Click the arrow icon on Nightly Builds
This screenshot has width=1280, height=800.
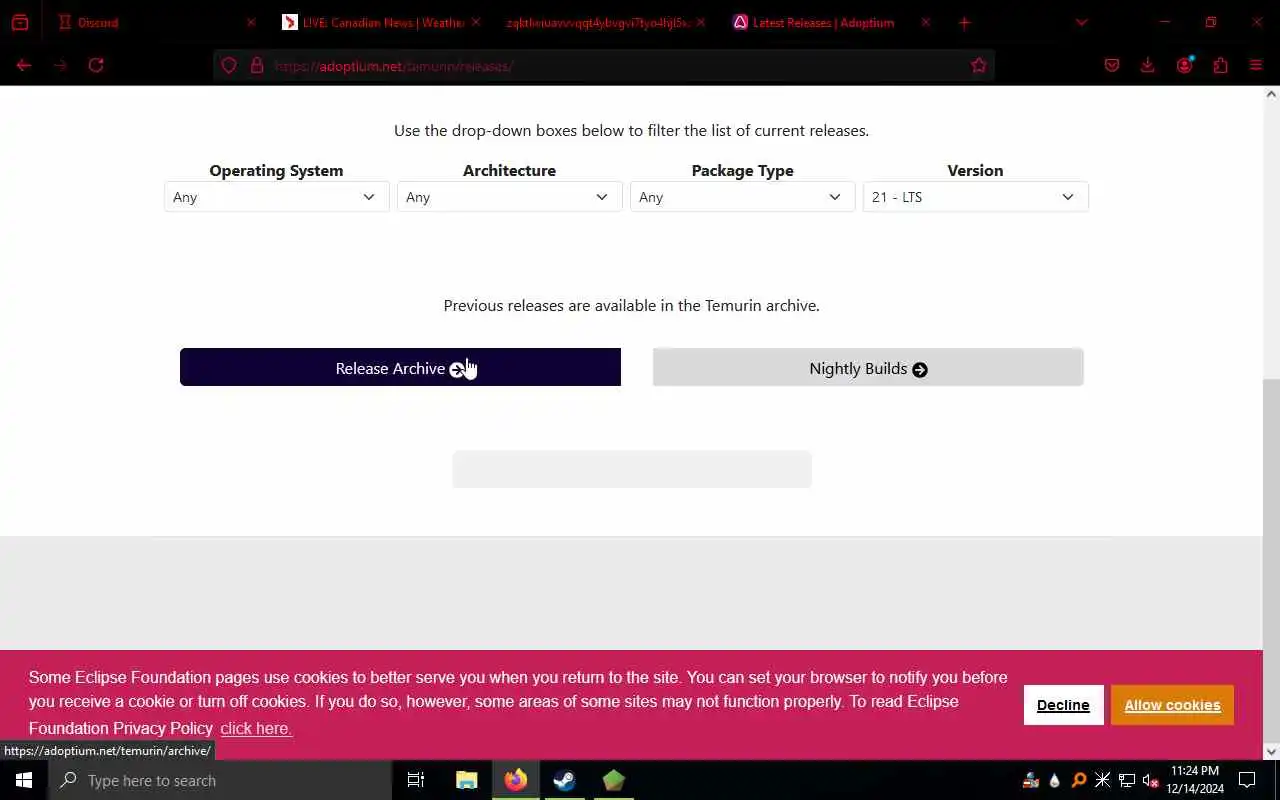[920, 370]
